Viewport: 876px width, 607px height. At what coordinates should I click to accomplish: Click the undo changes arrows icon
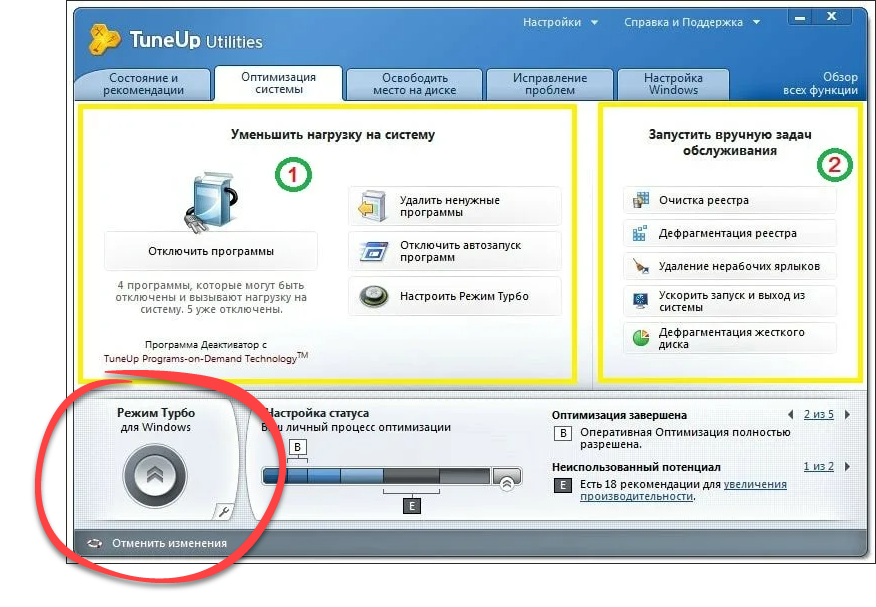(x=95, y=543)
